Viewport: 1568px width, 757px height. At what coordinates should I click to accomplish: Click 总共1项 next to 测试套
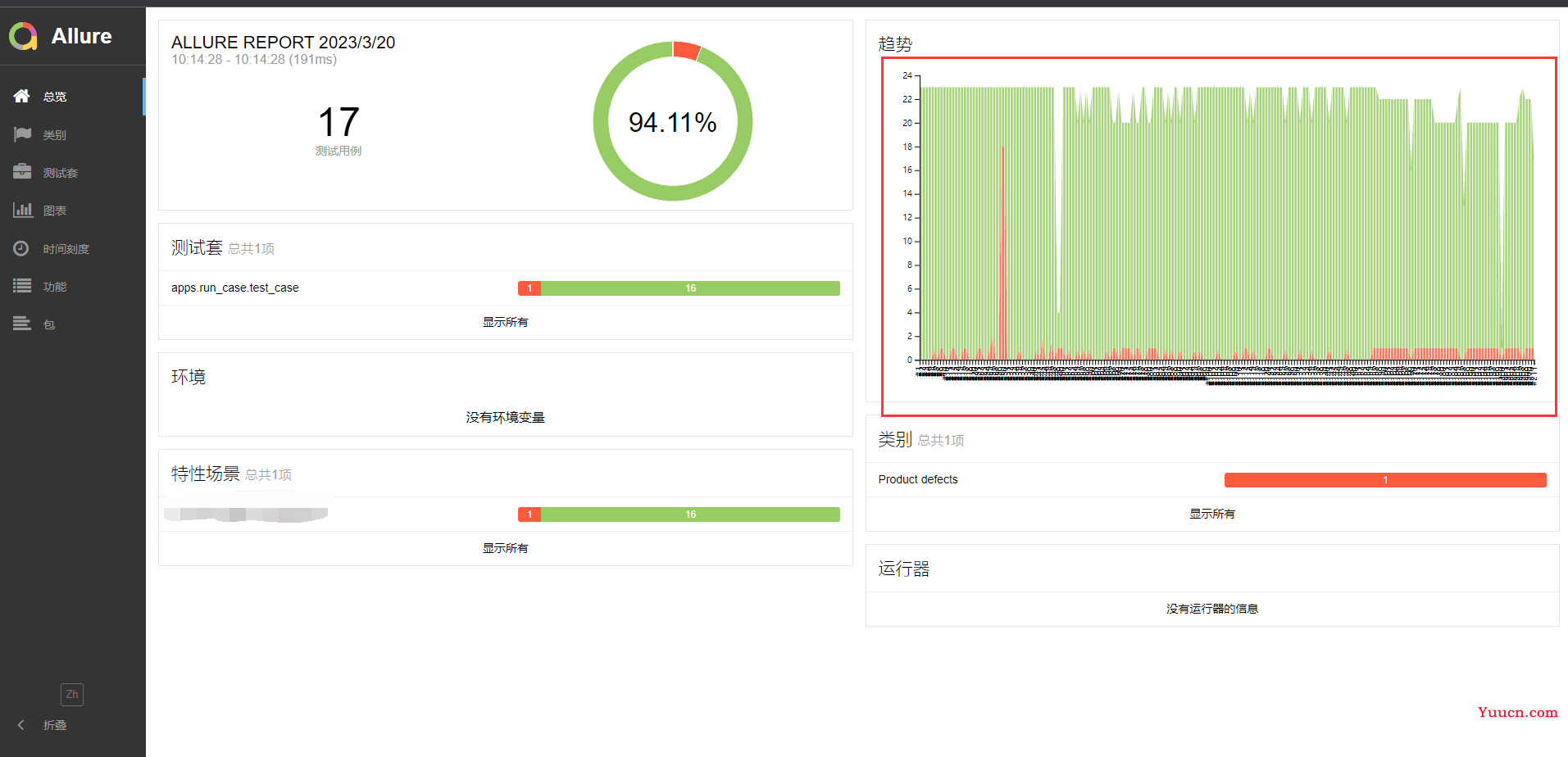coord(251,249)
